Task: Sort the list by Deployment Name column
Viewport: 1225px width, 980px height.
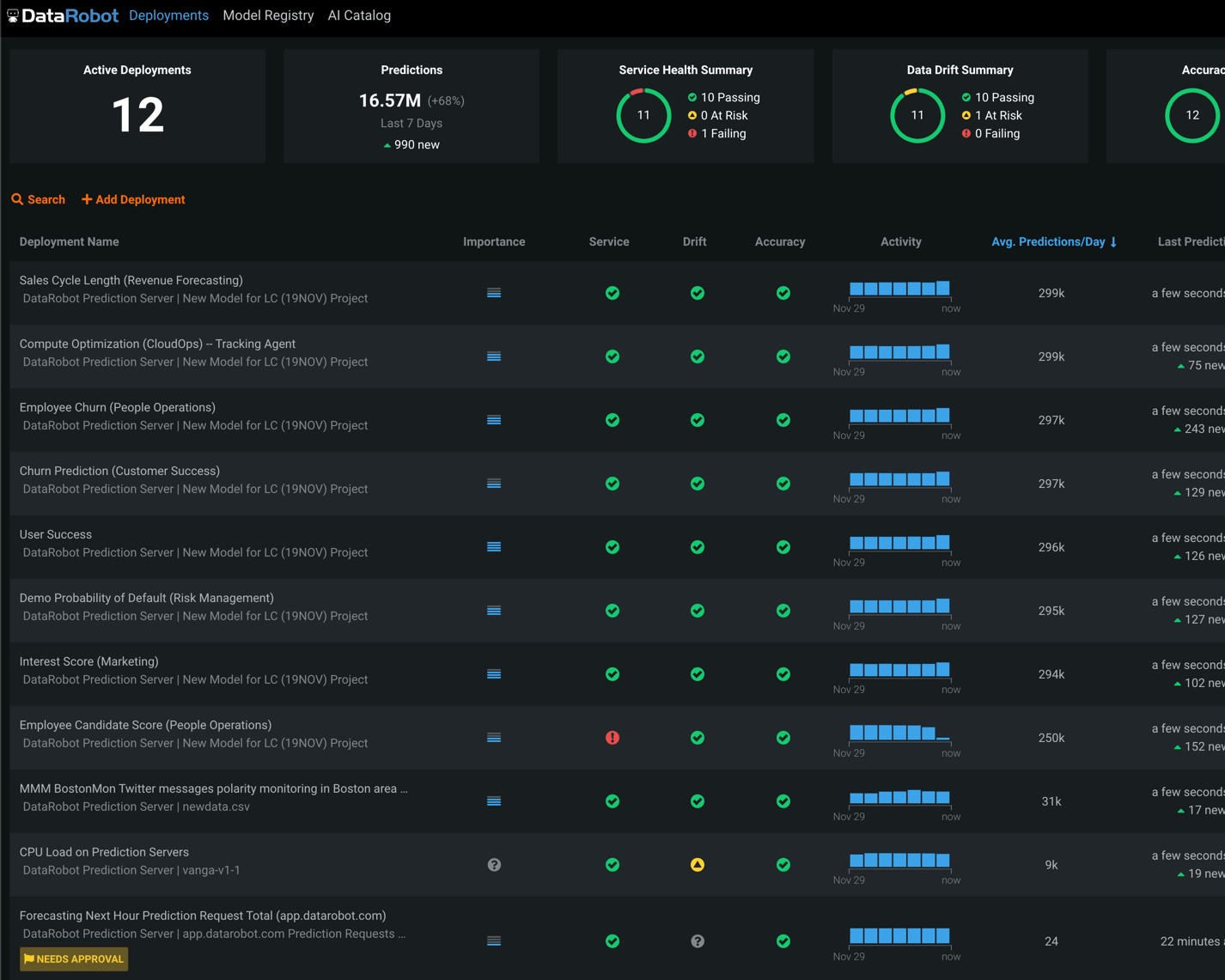Action: [x=69, y=241]
